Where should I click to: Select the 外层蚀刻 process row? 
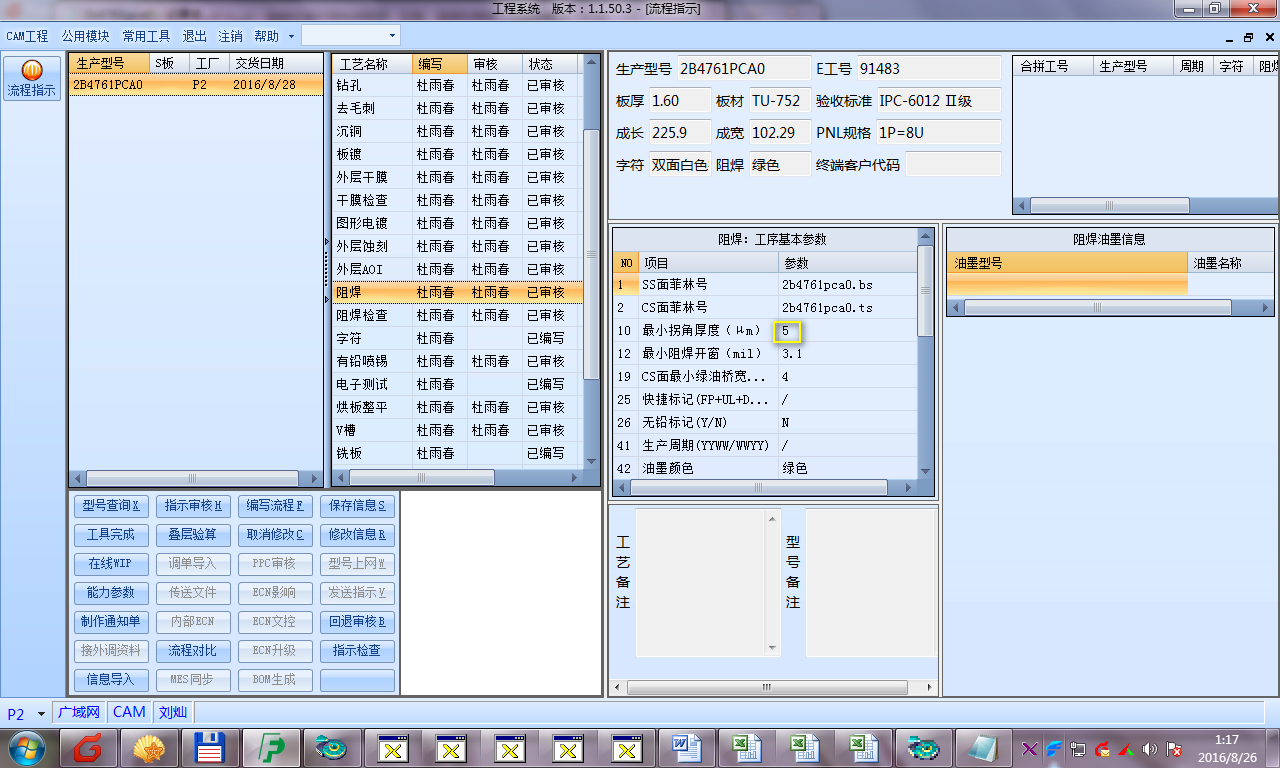coord(457,246)
